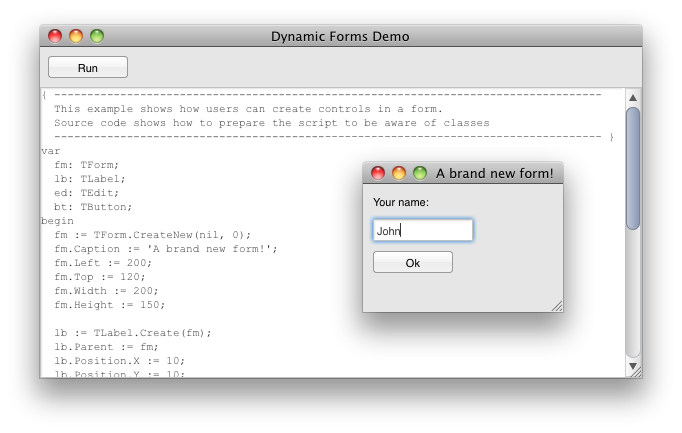Click the Run button
Screen dimensions: 682x433
[88, 67]
